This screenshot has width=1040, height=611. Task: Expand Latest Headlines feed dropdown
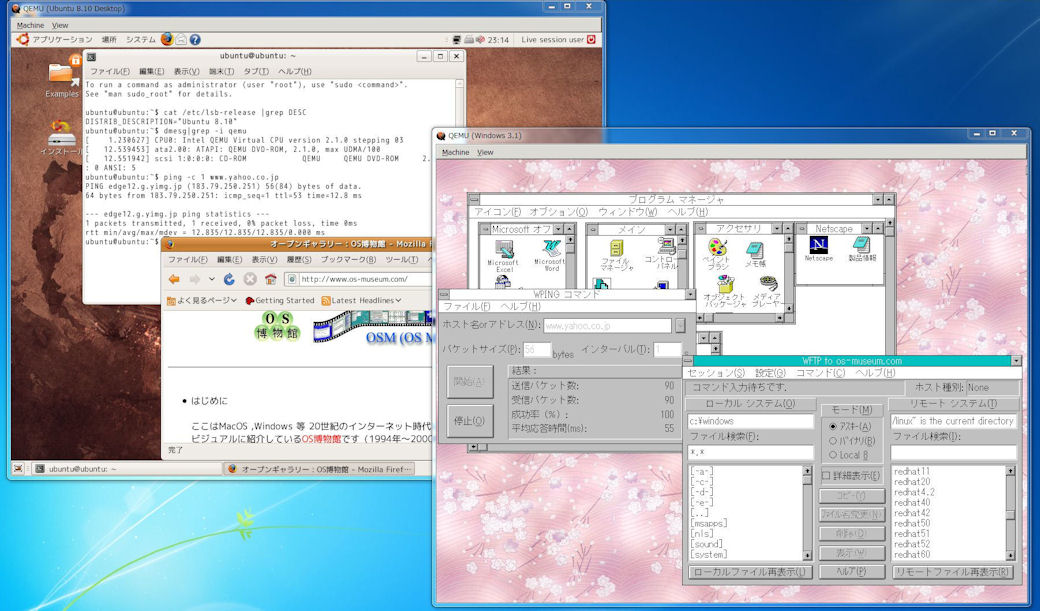pos(398,301)
